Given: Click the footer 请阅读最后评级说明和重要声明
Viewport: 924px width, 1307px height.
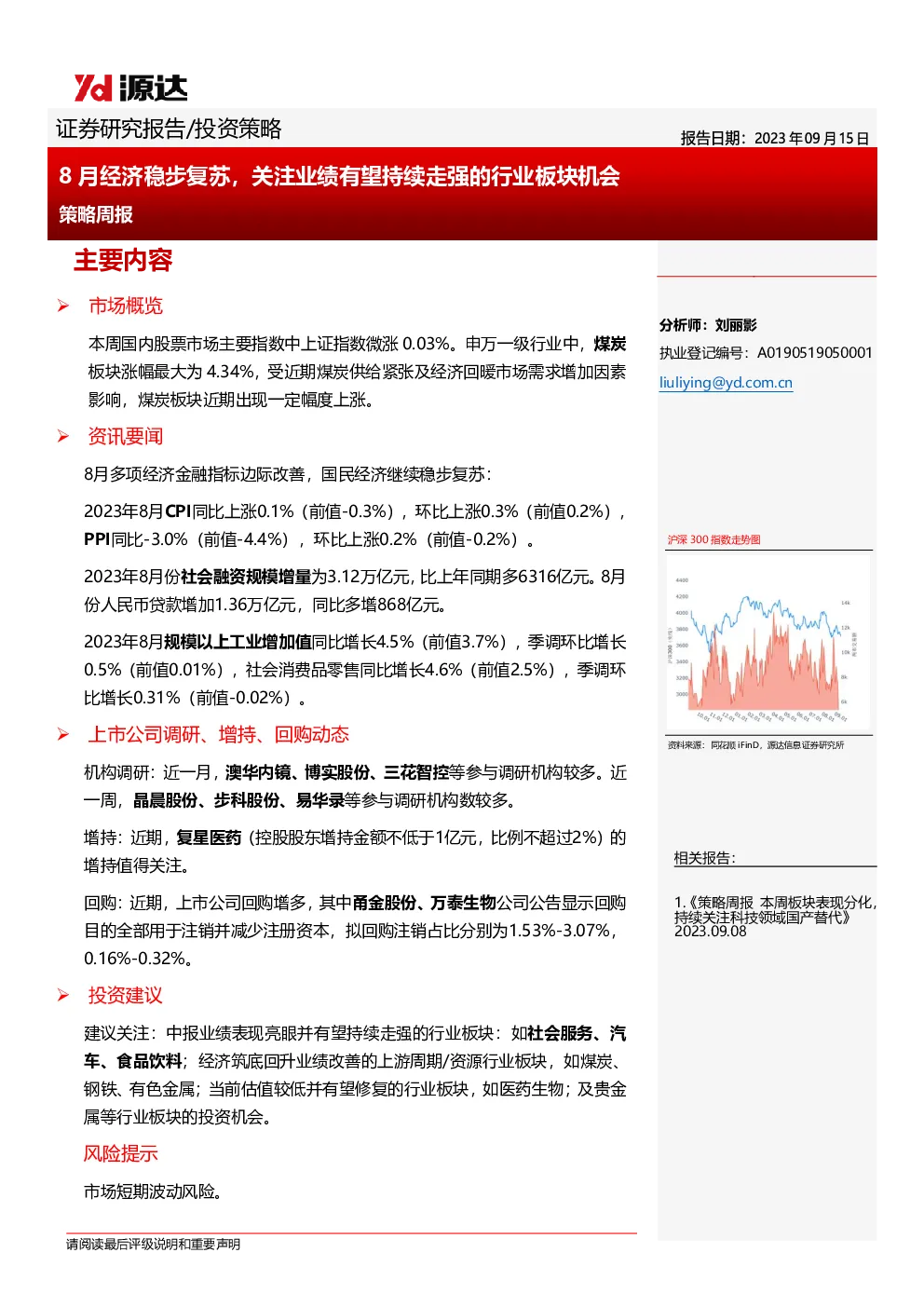Looking at the screenshot, I should click(153, 1245).
